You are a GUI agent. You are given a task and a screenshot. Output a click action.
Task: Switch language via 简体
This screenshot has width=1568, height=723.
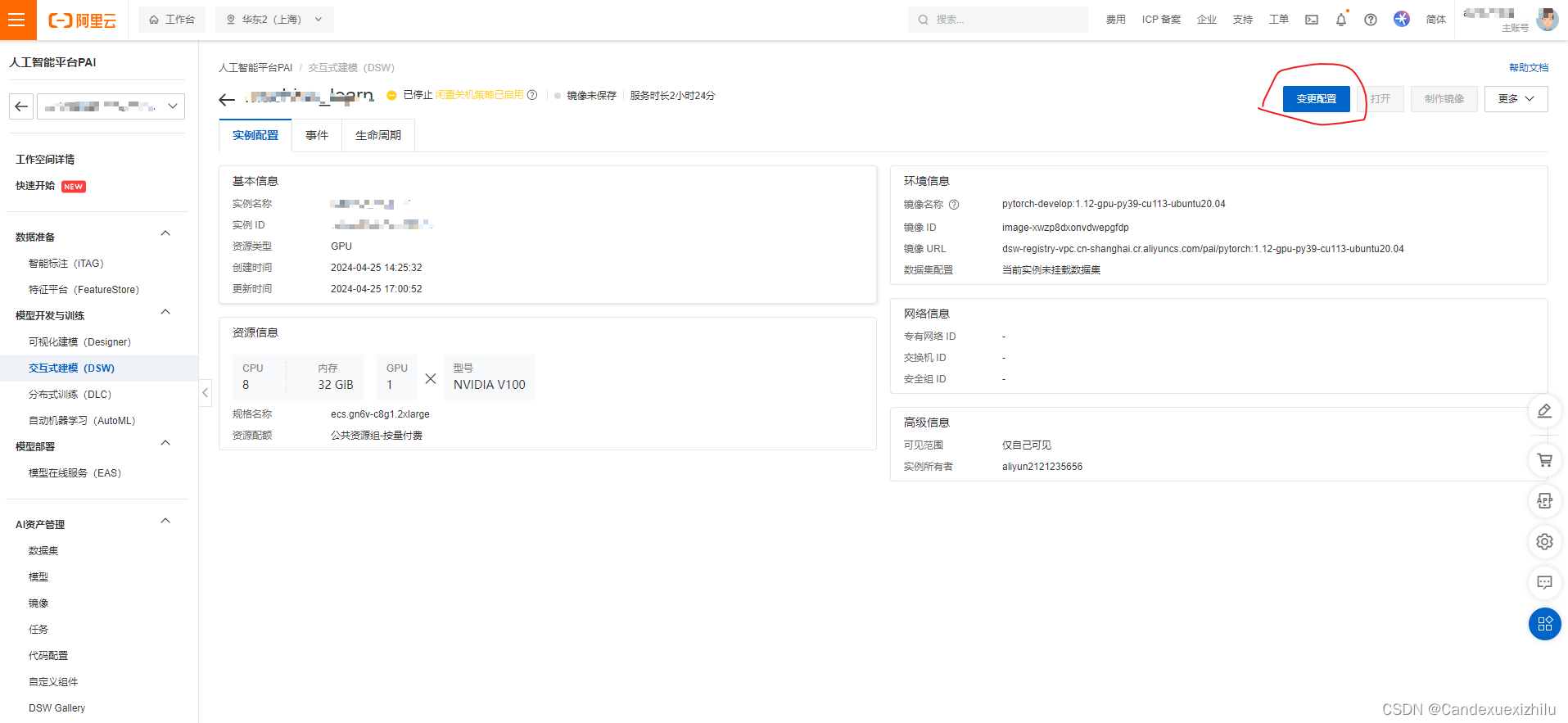pyautogui.click(x=1436, y=20)
